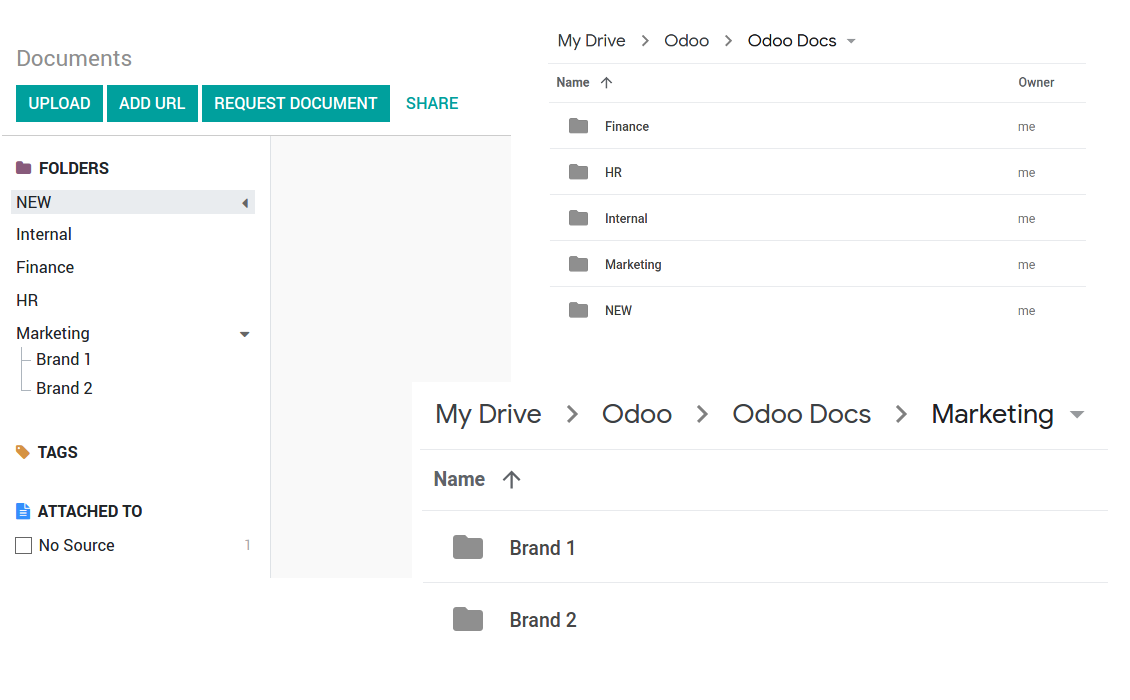Select the Internal row name in Drive

(x=626, y=218)
